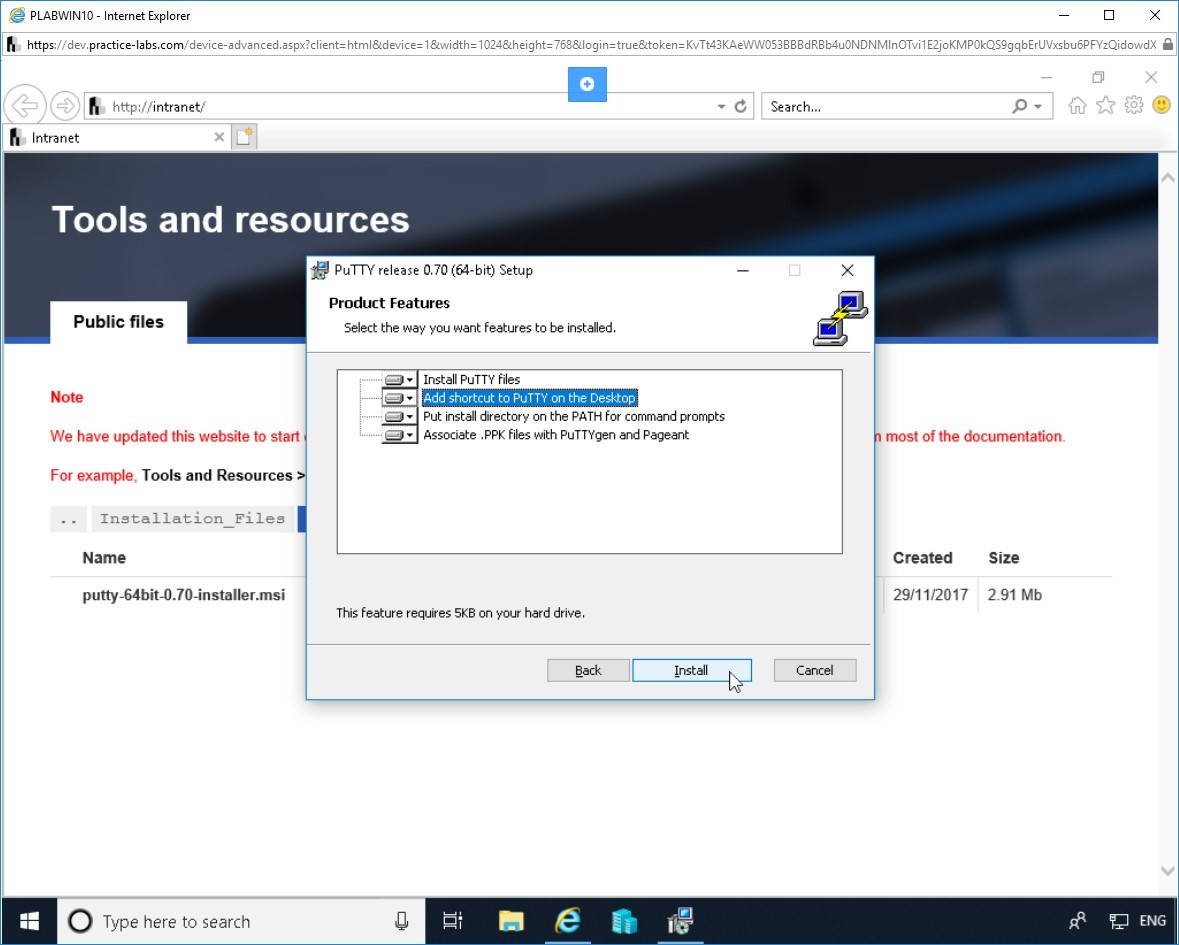Open Task View on taskbar
Viewport: 1179px width, 945px height.
(453, 921)
